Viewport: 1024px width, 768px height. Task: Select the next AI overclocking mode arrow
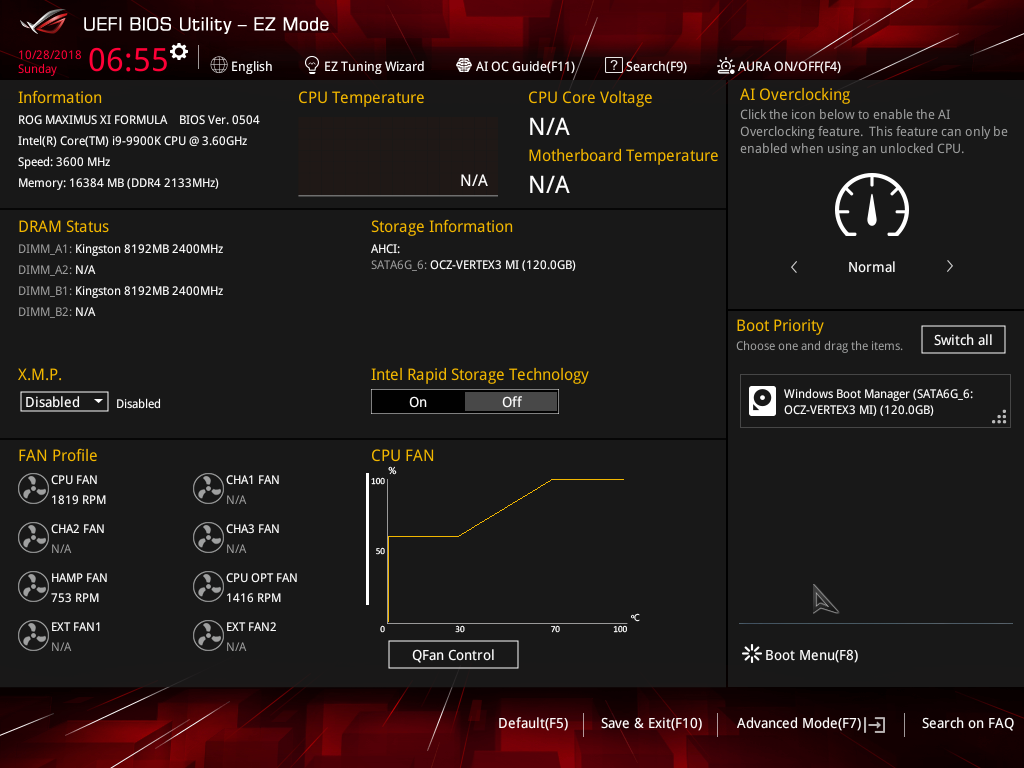(x=949, y=267)
